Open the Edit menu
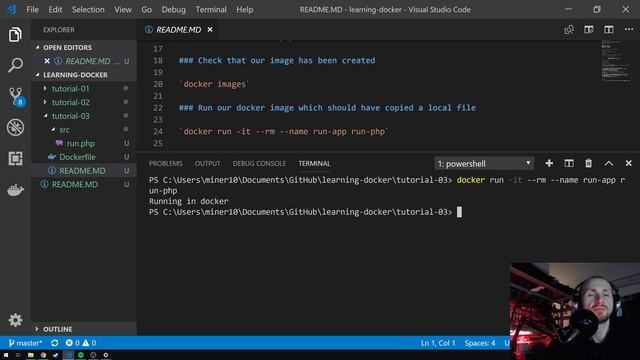 pyautogui.click(x=55, y=9)
